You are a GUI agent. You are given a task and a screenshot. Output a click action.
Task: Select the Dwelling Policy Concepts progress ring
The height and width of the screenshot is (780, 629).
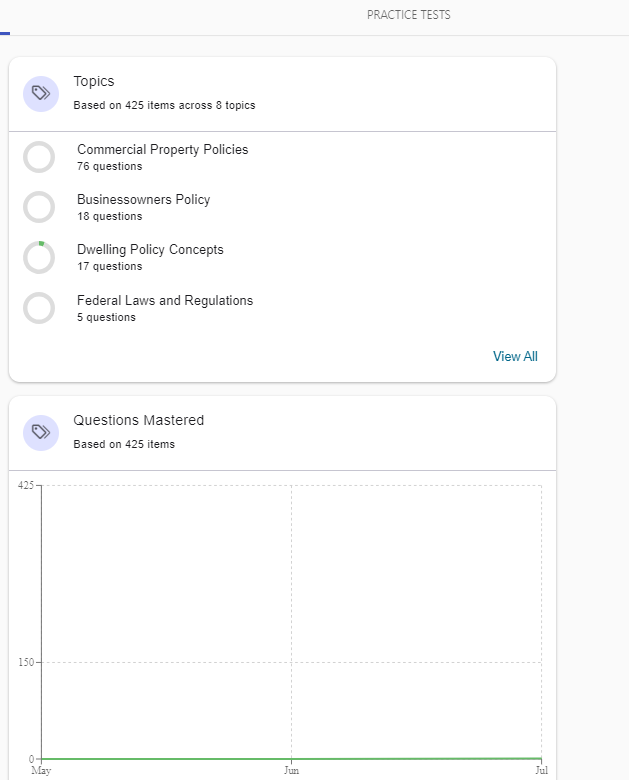coord(39,257)
